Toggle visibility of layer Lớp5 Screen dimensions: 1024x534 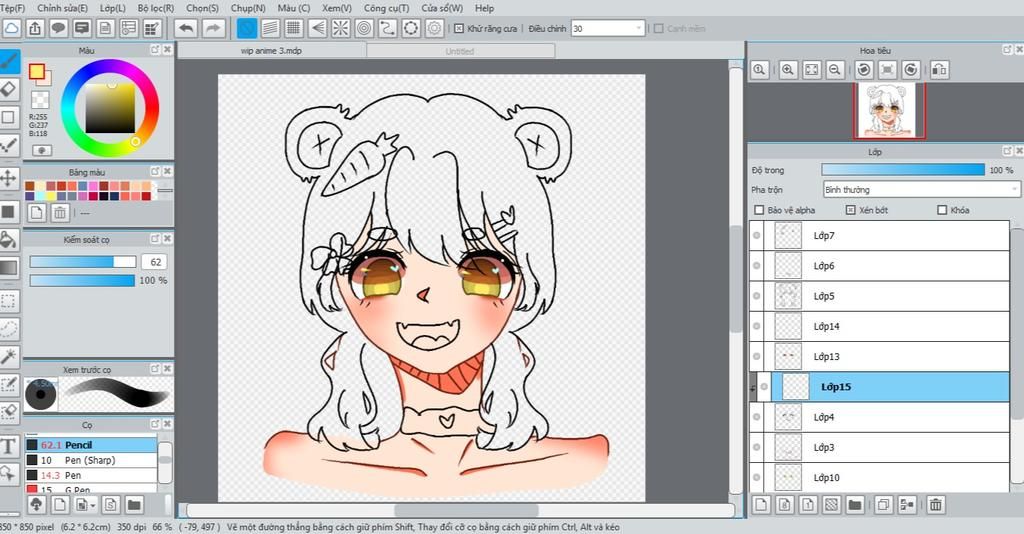pyautogui.click(x=757, y=296)
